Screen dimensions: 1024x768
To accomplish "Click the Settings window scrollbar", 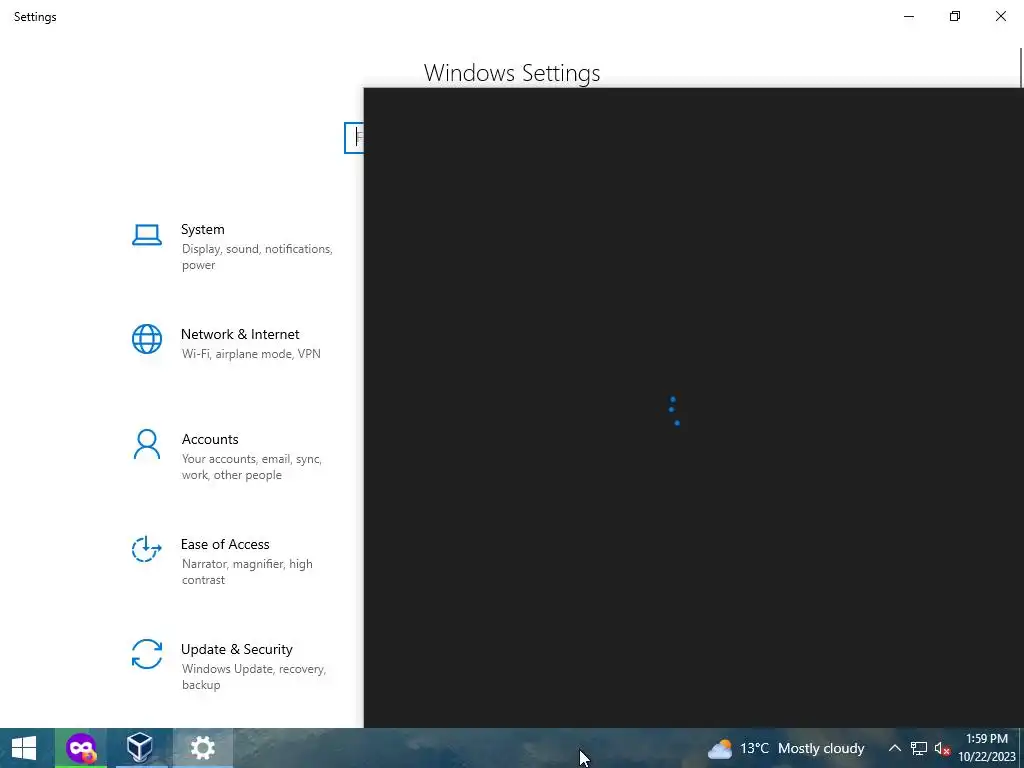I will pos(1021,67).
